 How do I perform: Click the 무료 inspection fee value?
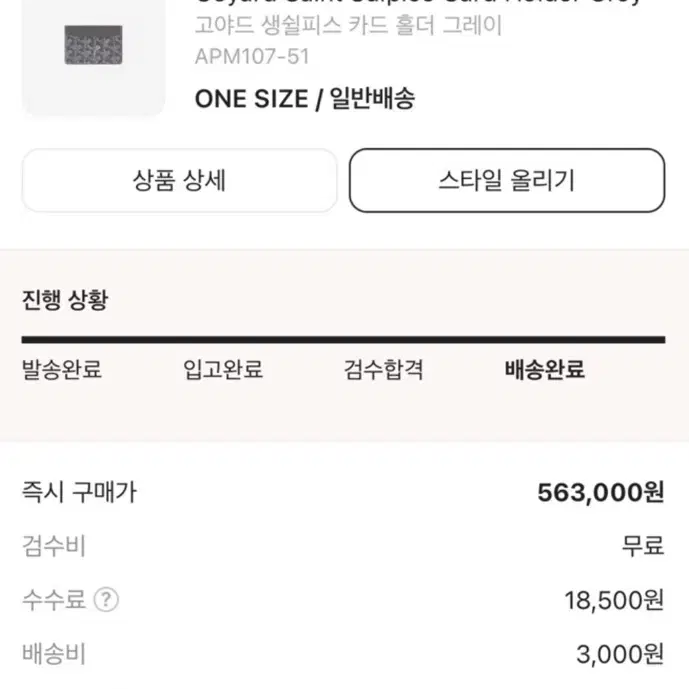(x=643, y=546)
